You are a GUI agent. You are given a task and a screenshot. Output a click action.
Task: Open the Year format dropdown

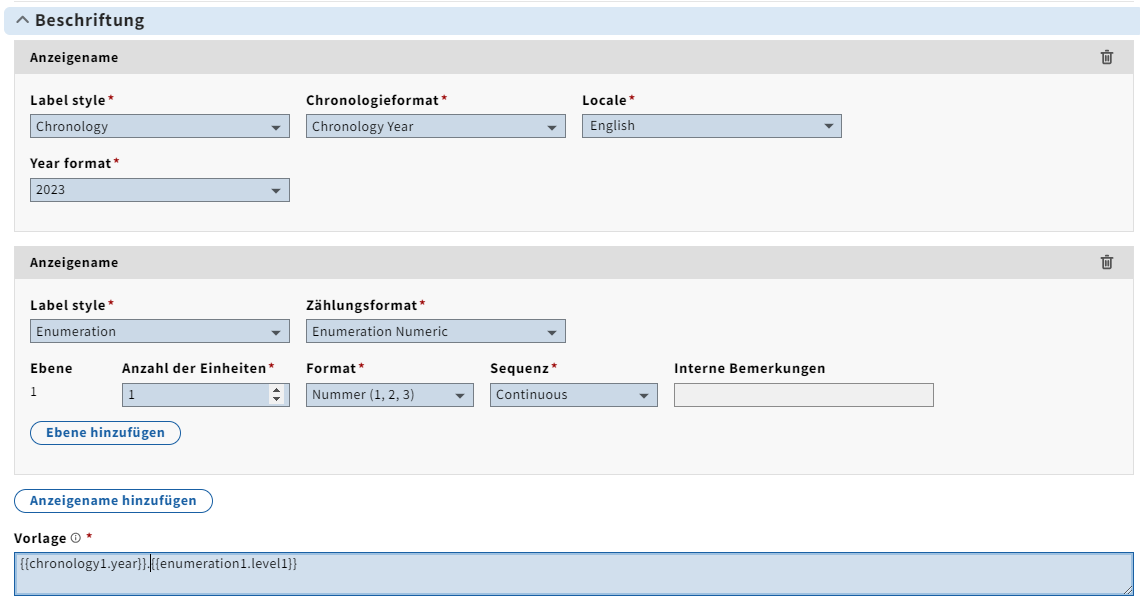coord(160,190)
